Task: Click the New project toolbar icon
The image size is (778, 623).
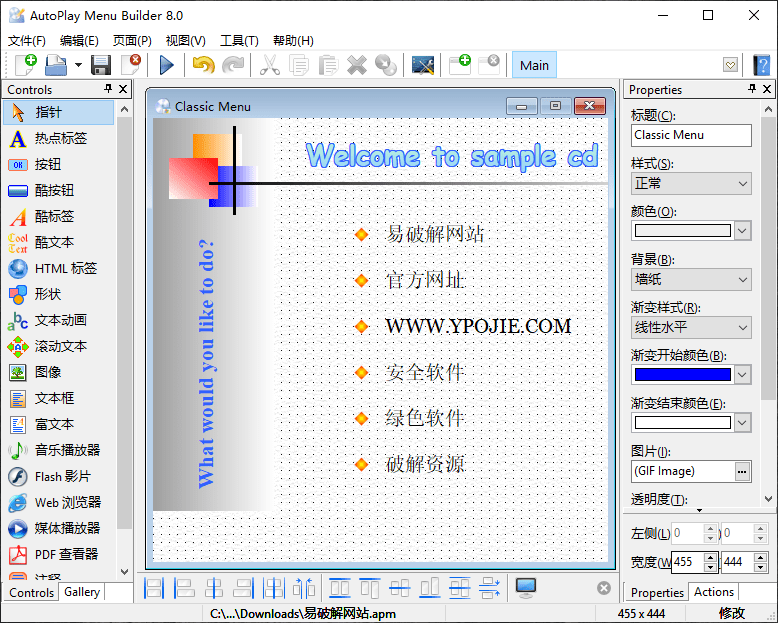Action: click(x=26, y=65)
